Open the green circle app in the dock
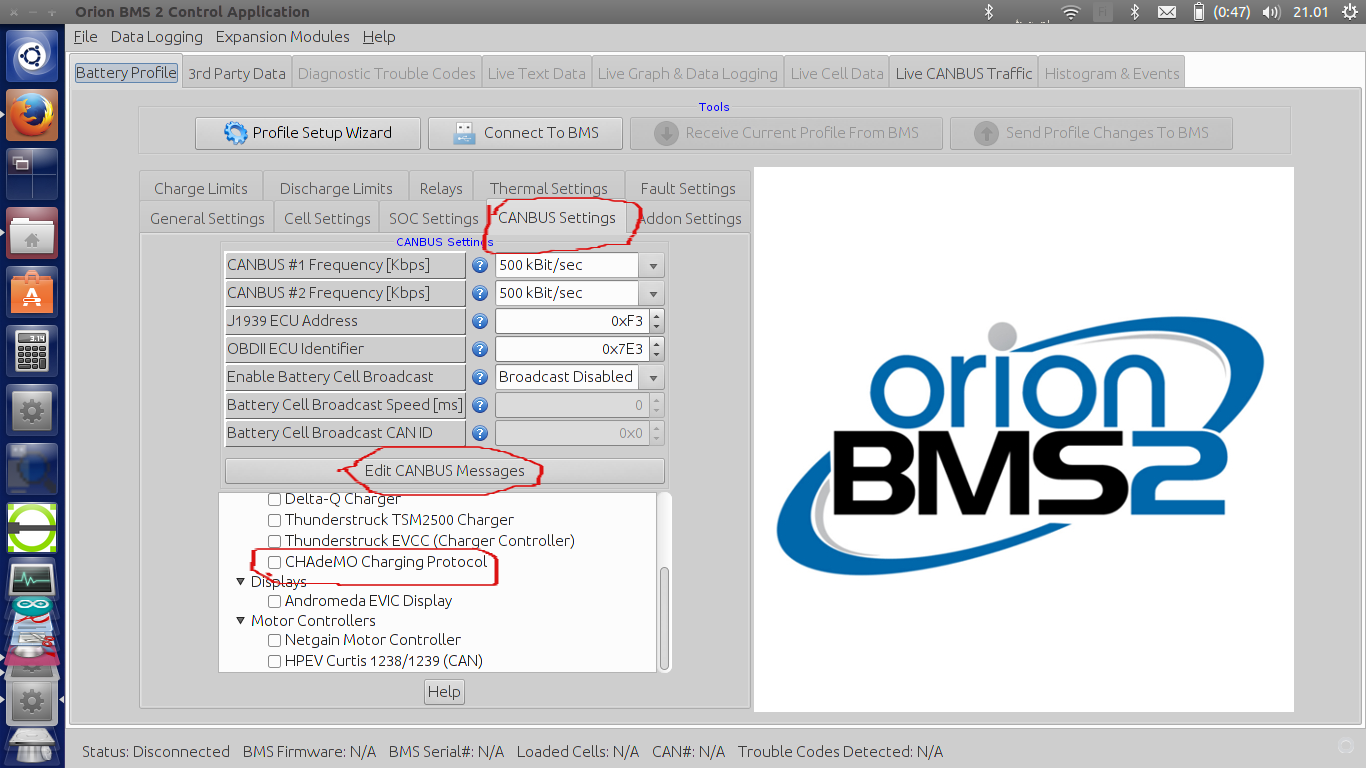Viewport: 1366px width, 768px height. 32,528
